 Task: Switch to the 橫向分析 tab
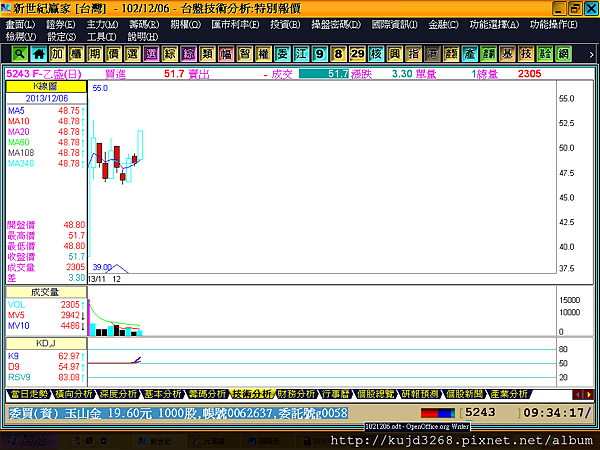point(73,394)
